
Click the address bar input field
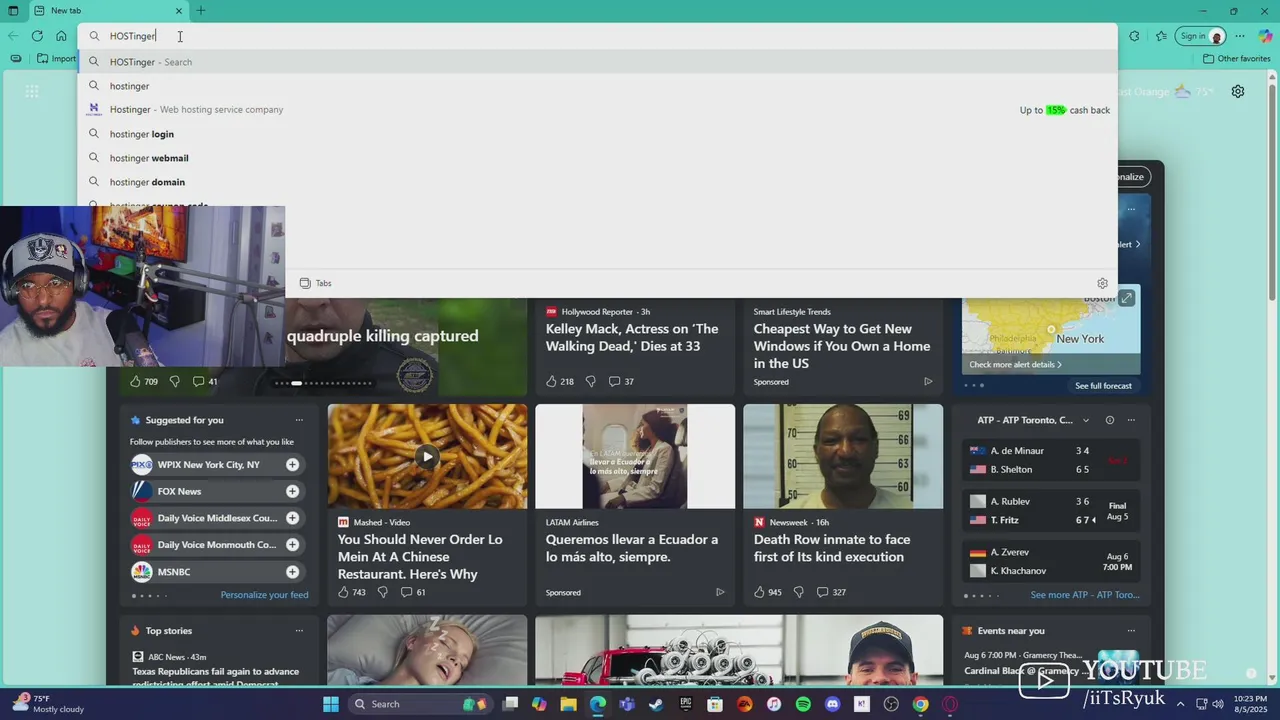pos(598,36)
